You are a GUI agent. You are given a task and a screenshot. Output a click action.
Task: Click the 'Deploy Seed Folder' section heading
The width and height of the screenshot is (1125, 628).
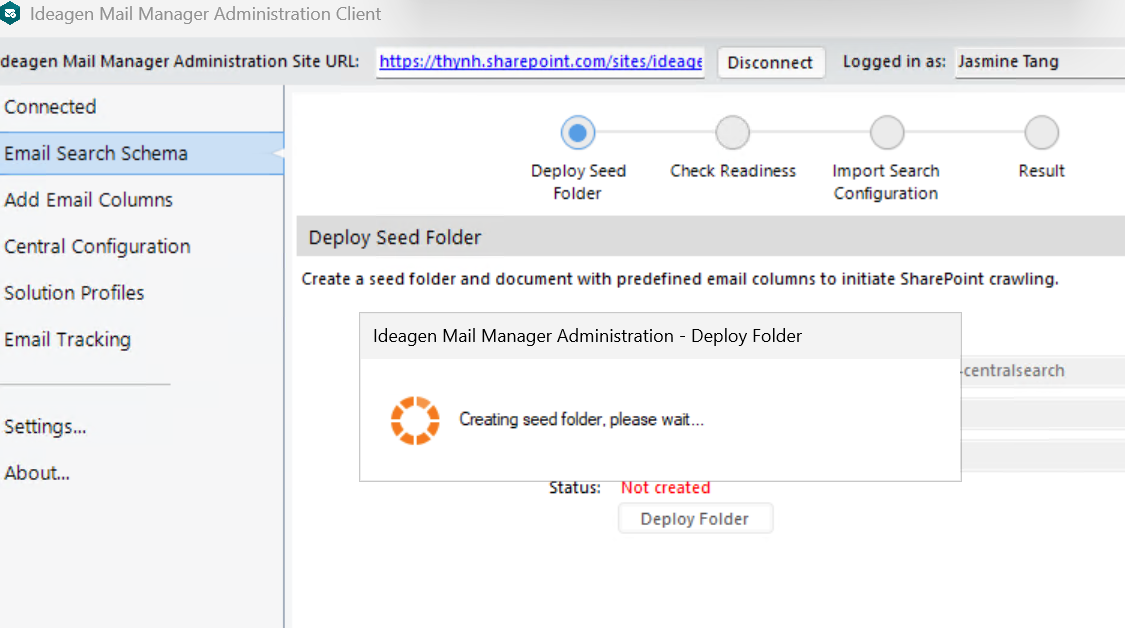395,238
